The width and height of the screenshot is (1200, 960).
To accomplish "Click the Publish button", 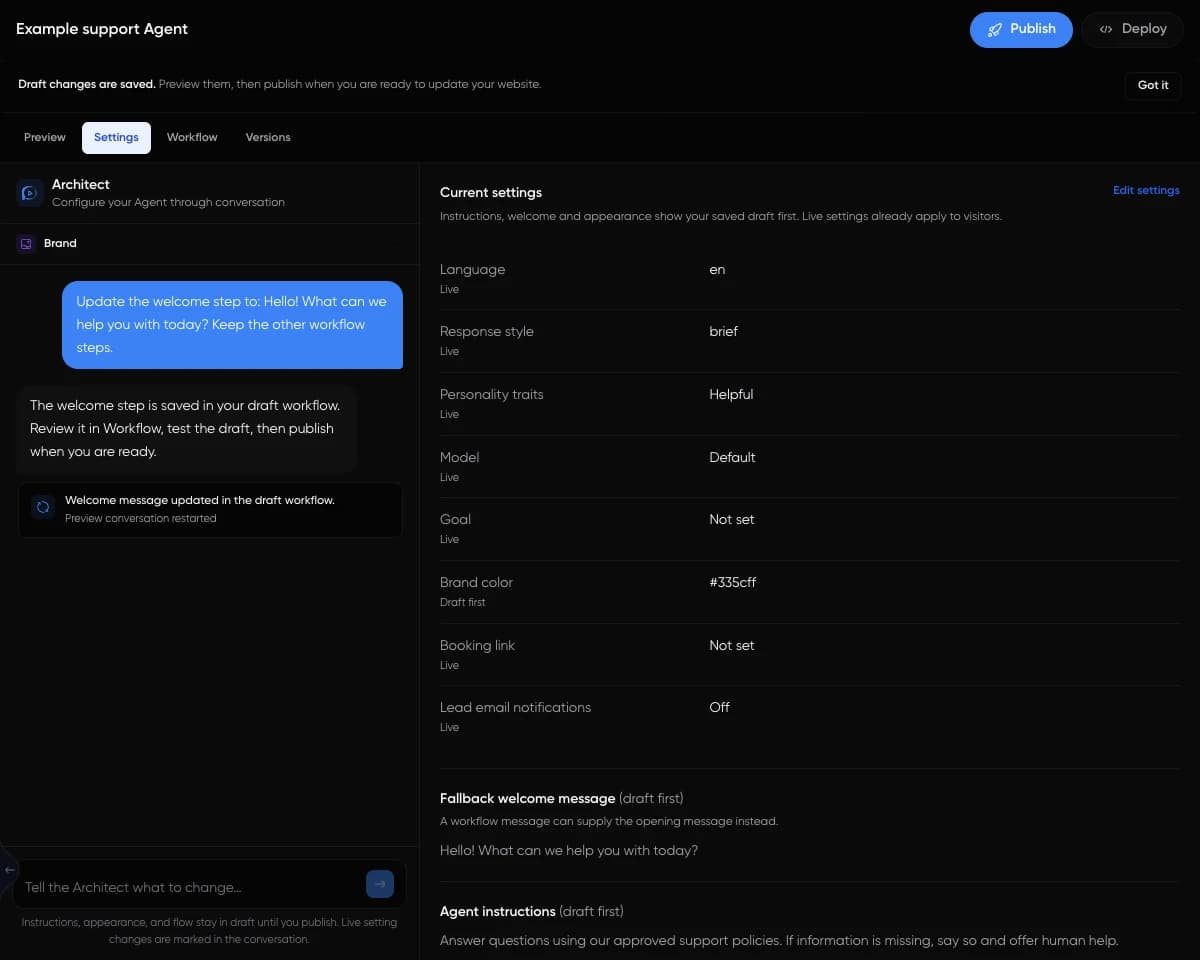I will (1021, 29).
